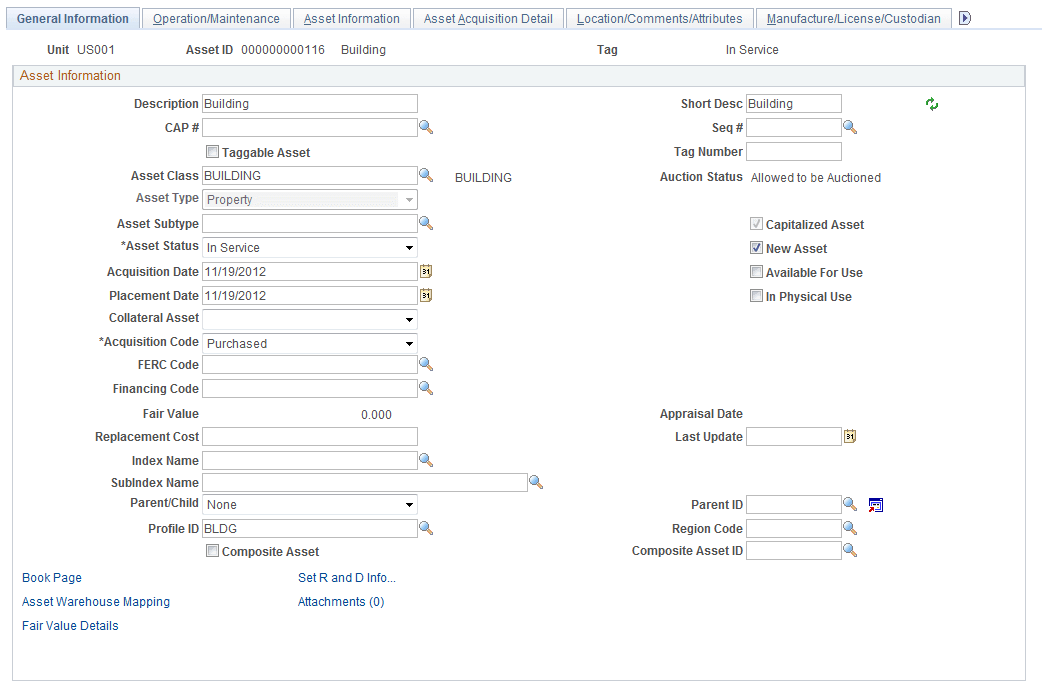
Task: Click the related actions icon beside Parent ID
Action: (876, 505)
